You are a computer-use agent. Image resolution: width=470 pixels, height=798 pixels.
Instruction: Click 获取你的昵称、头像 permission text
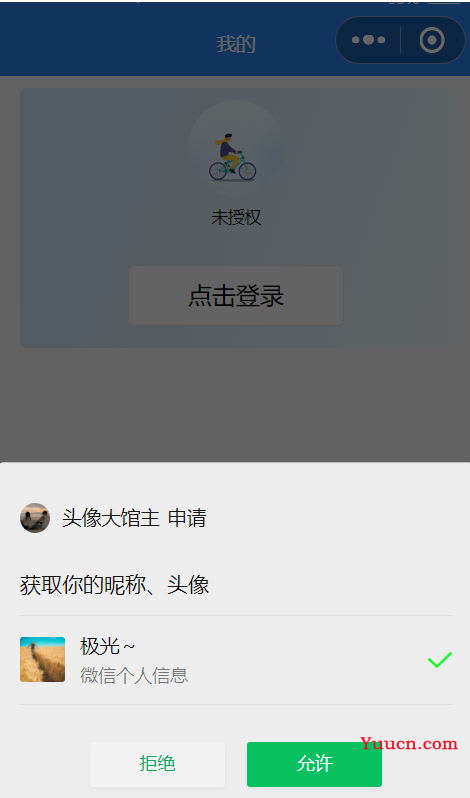pos(114,585)
